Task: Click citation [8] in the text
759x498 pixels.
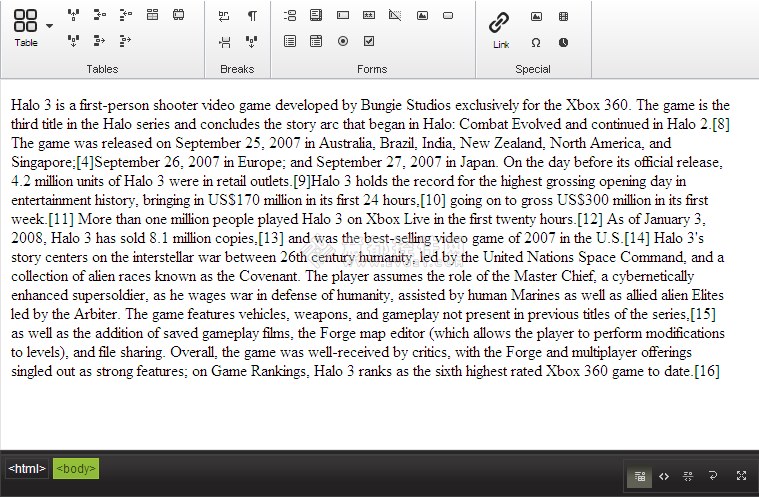Action: tap(721, 124)
